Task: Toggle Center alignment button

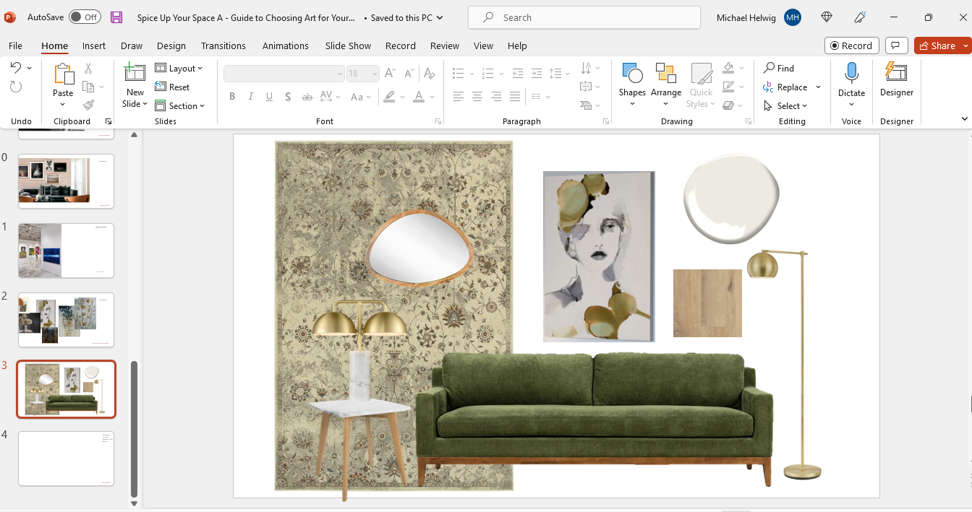Action: tap(477, 97)
